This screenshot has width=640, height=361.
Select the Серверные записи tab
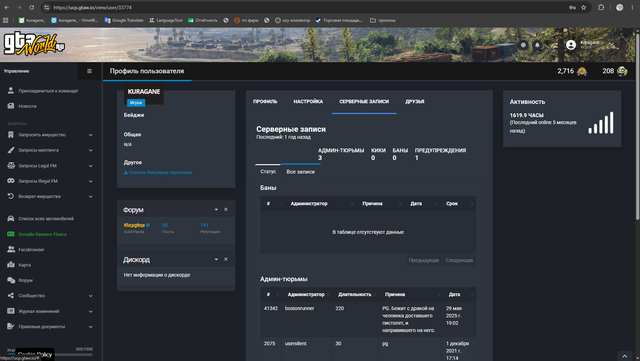point(364,102)
